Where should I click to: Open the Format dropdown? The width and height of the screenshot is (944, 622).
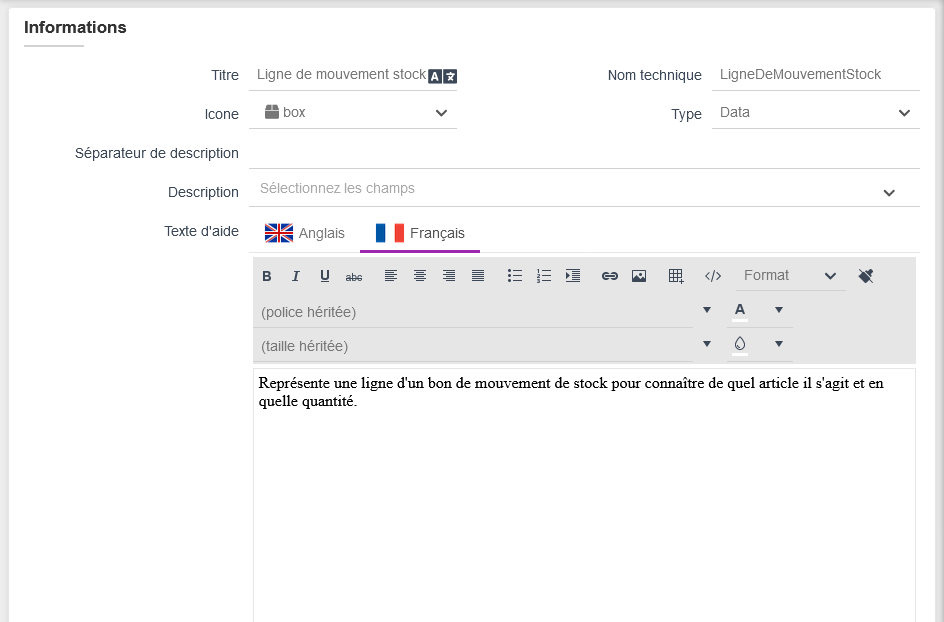pyautogui.click(x=790, y=276)
